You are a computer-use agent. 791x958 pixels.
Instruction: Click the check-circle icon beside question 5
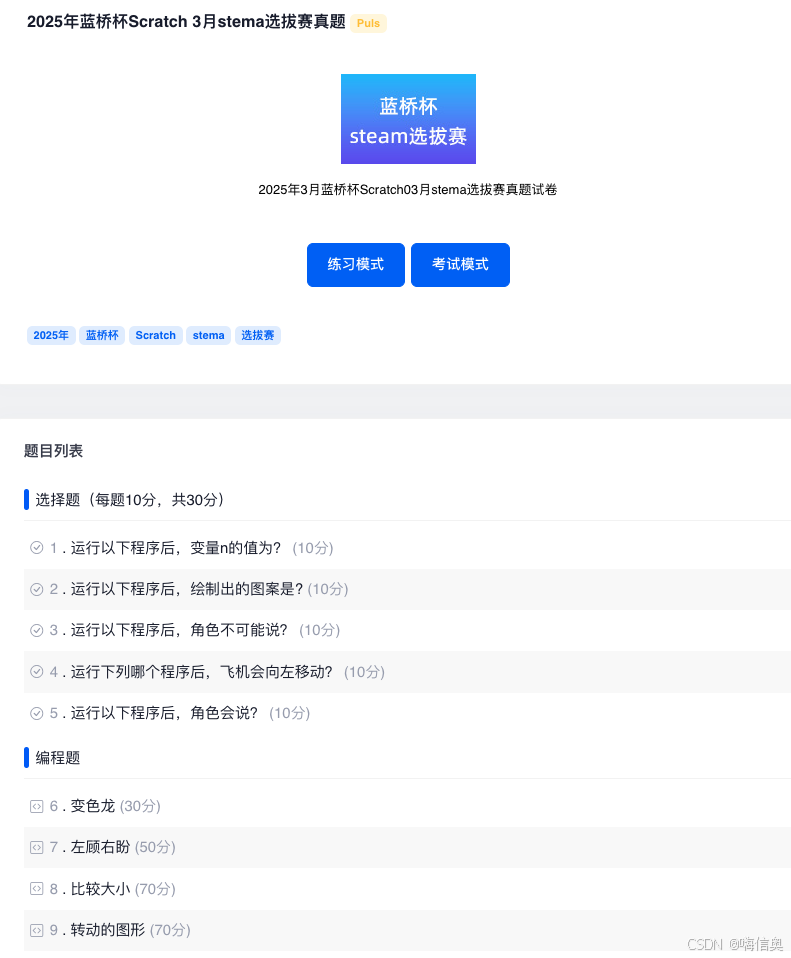(x=37, y=713)
